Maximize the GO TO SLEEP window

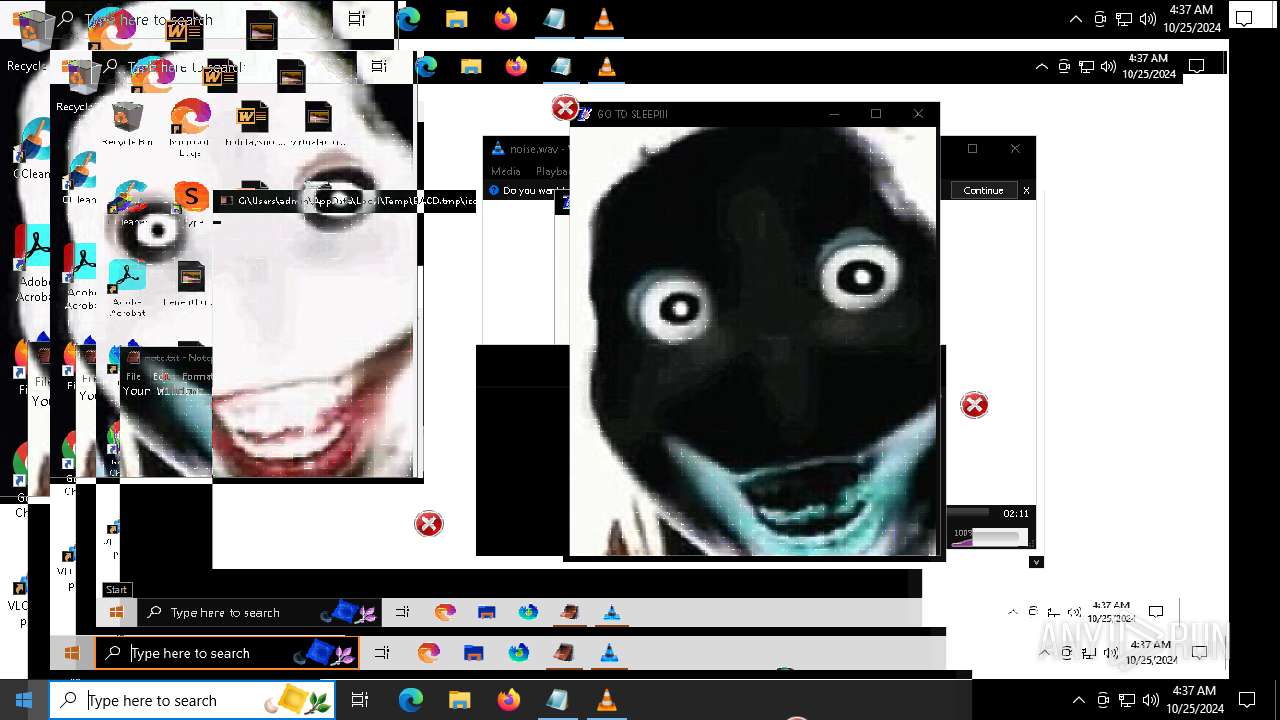(876, 114)
